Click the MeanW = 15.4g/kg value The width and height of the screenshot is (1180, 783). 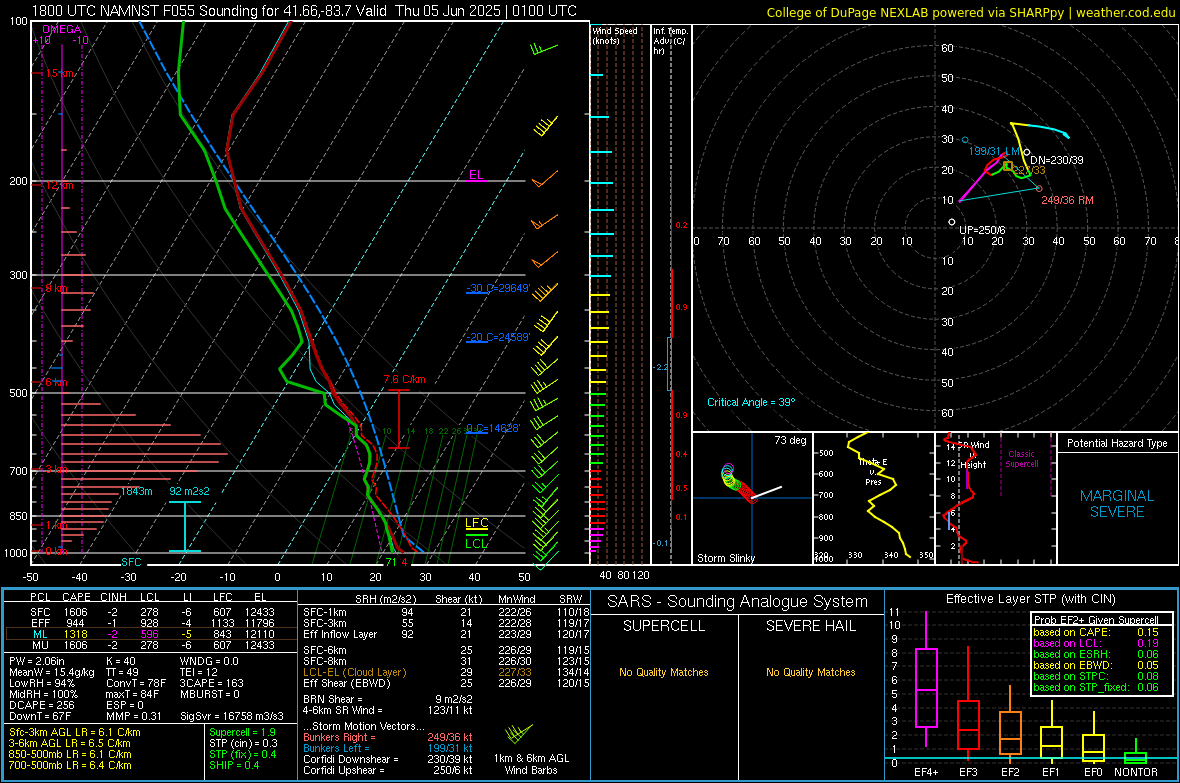click(x=51, y=672)
